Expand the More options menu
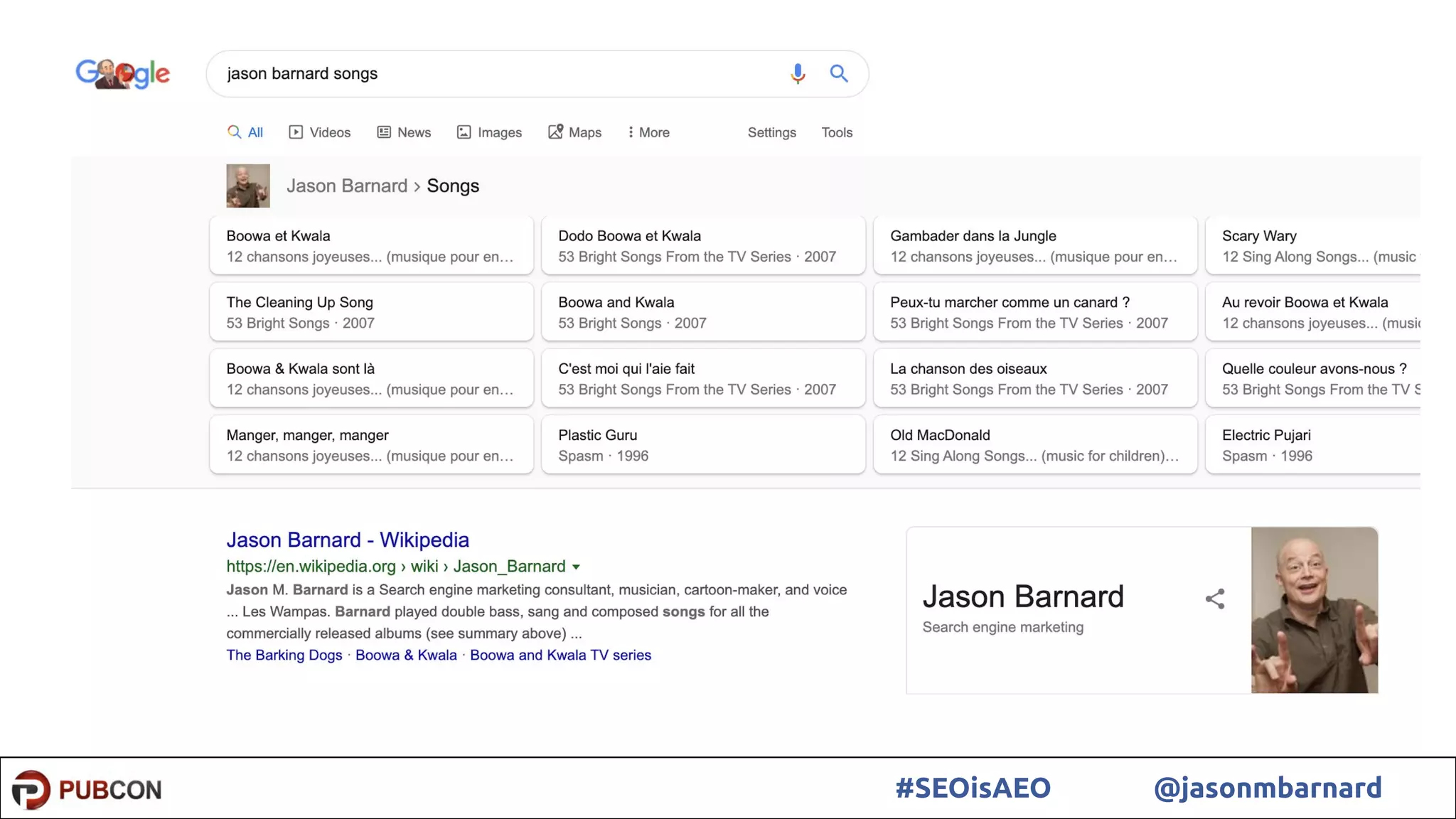 (x=648, y=132)
